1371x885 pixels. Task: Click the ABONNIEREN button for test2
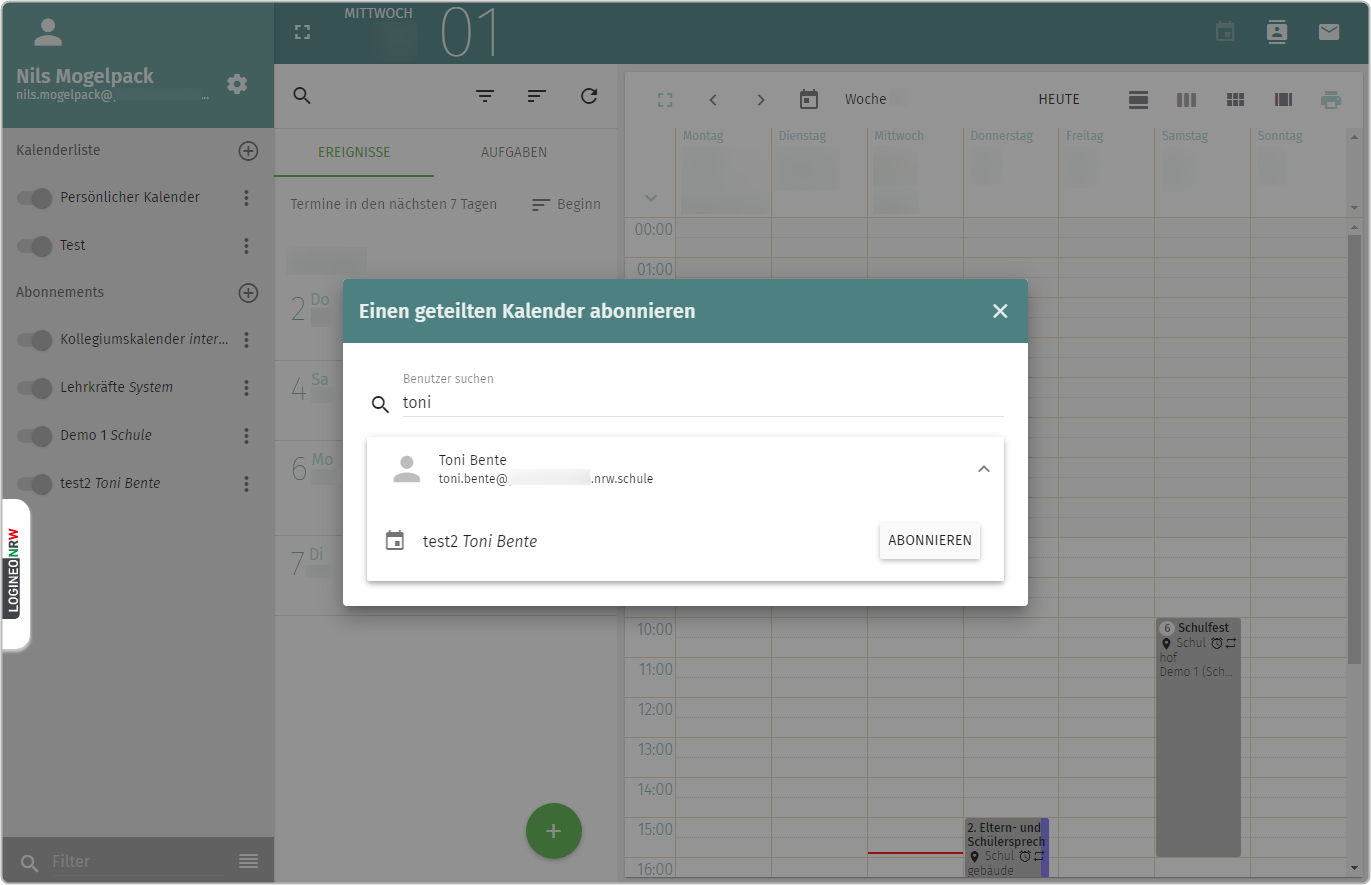929,540
